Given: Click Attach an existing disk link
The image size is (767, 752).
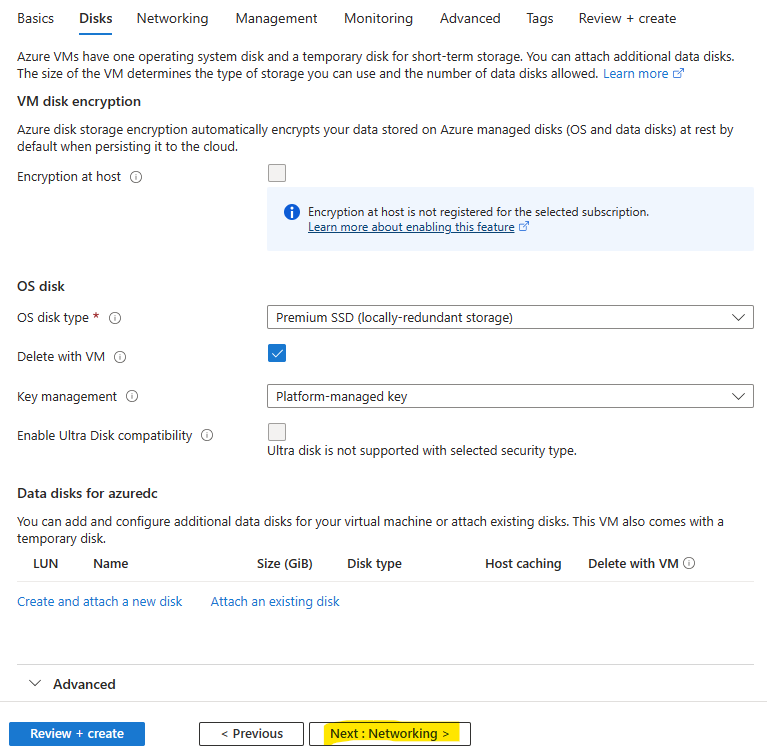Looking at the screenshot, I should (275, 601).
